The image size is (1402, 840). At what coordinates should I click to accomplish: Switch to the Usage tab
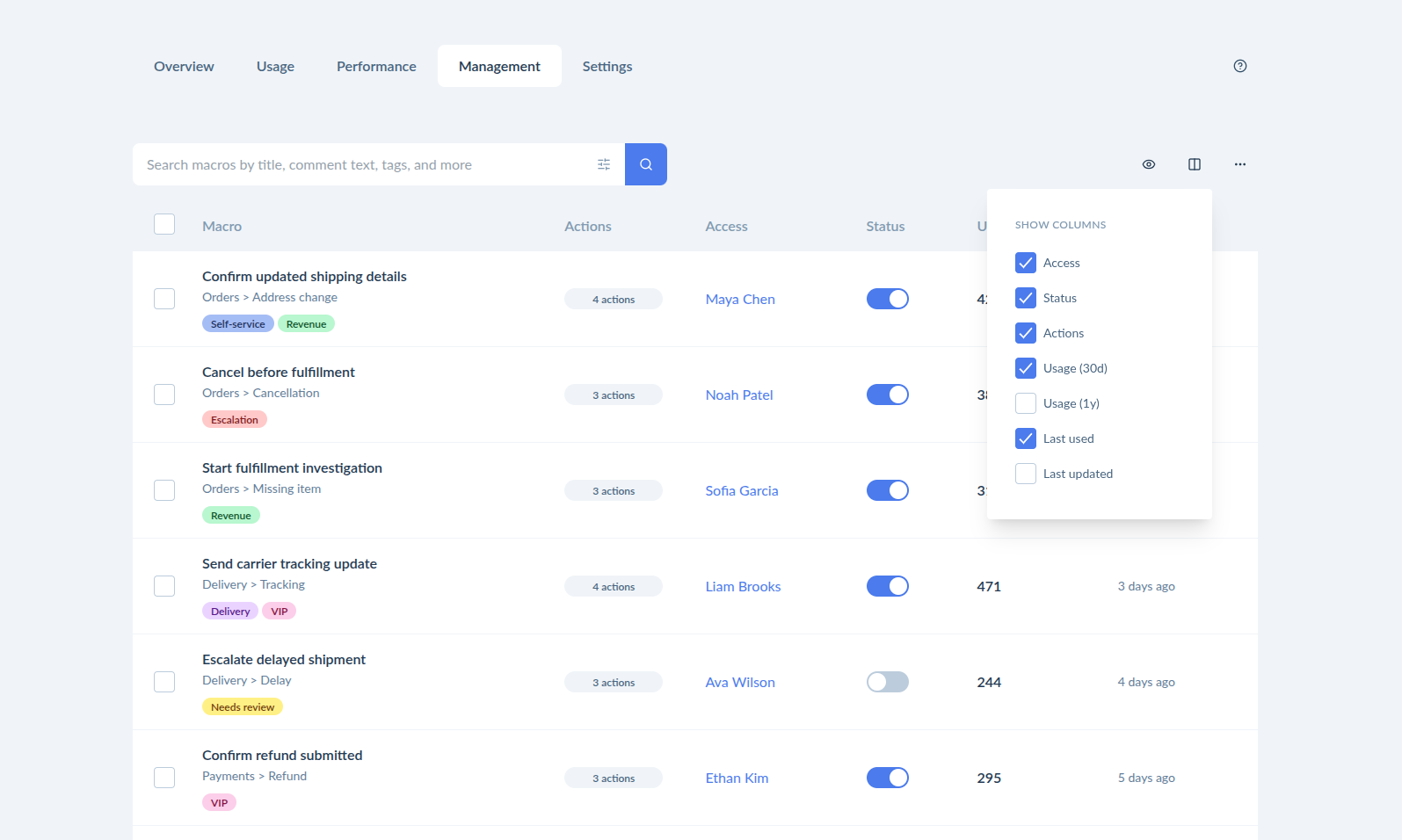(275, 66)
